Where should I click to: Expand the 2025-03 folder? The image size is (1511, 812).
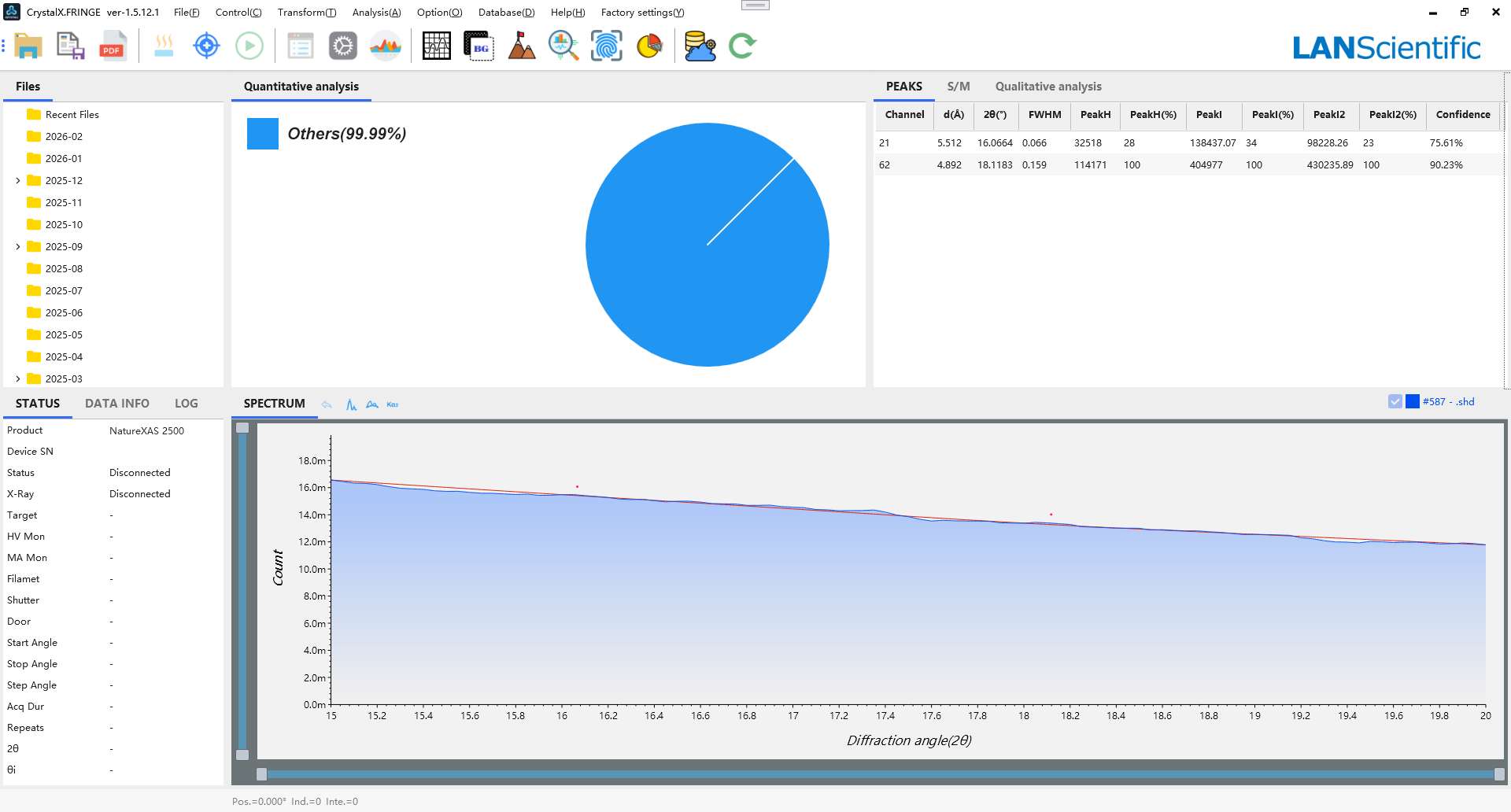pyautogui.click(x=18, y=379)
